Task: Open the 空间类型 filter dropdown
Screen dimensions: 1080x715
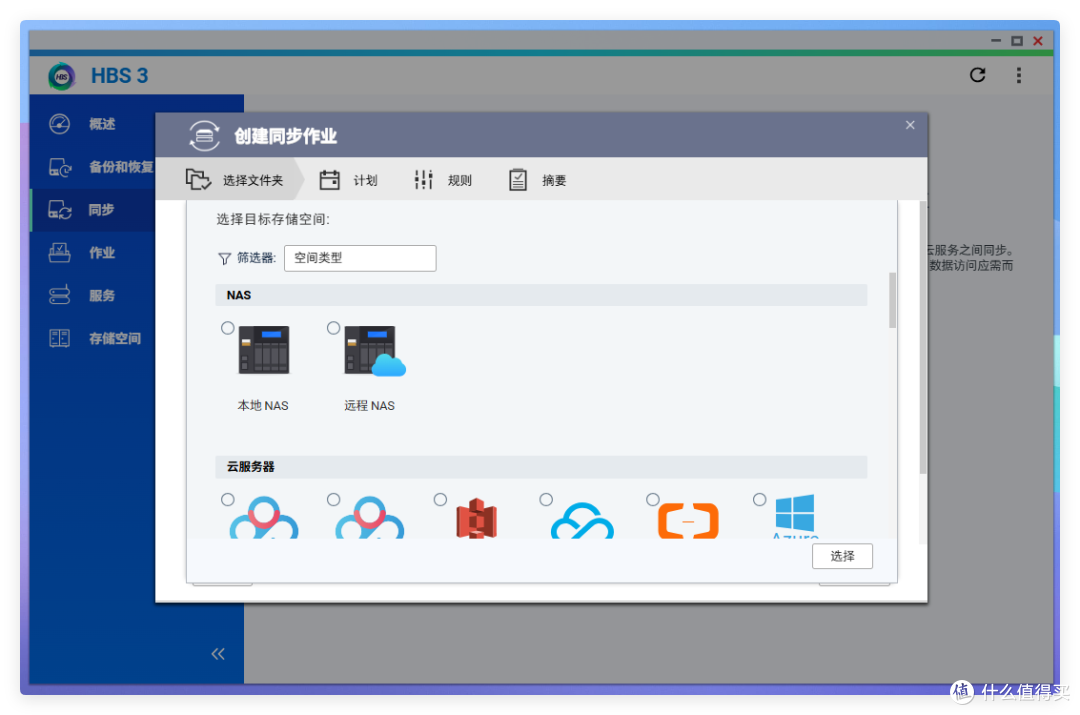Action: click(x=360, y=258)
